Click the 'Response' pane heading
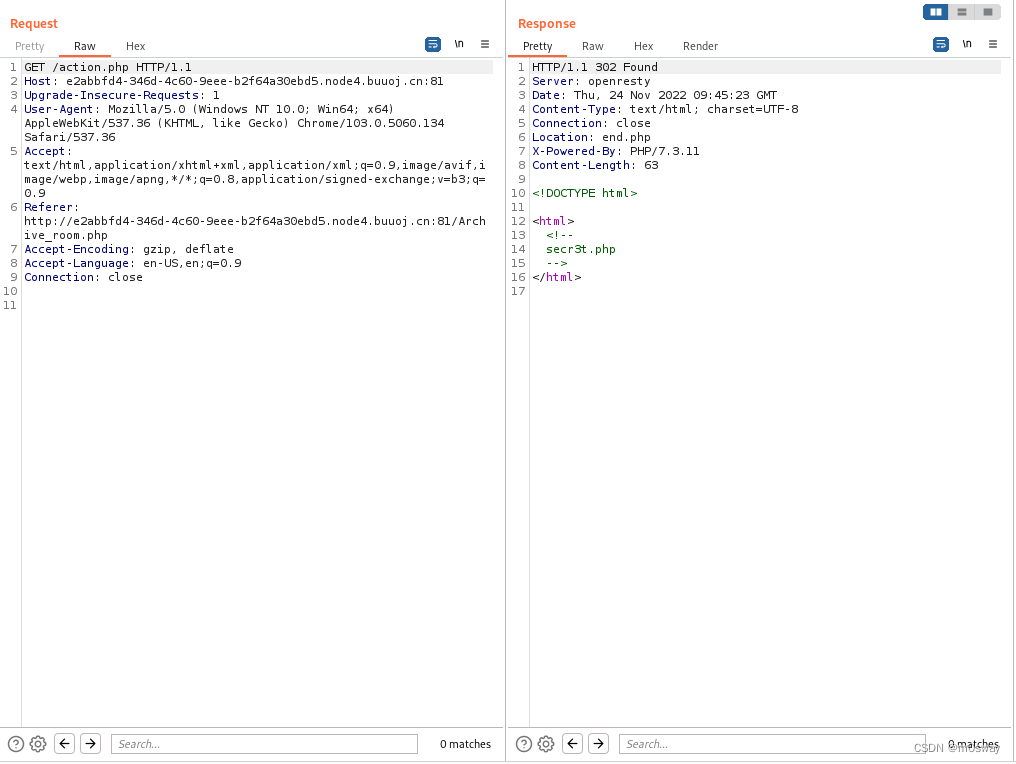This screenshot has height=764, width=1016. (546, 24)
